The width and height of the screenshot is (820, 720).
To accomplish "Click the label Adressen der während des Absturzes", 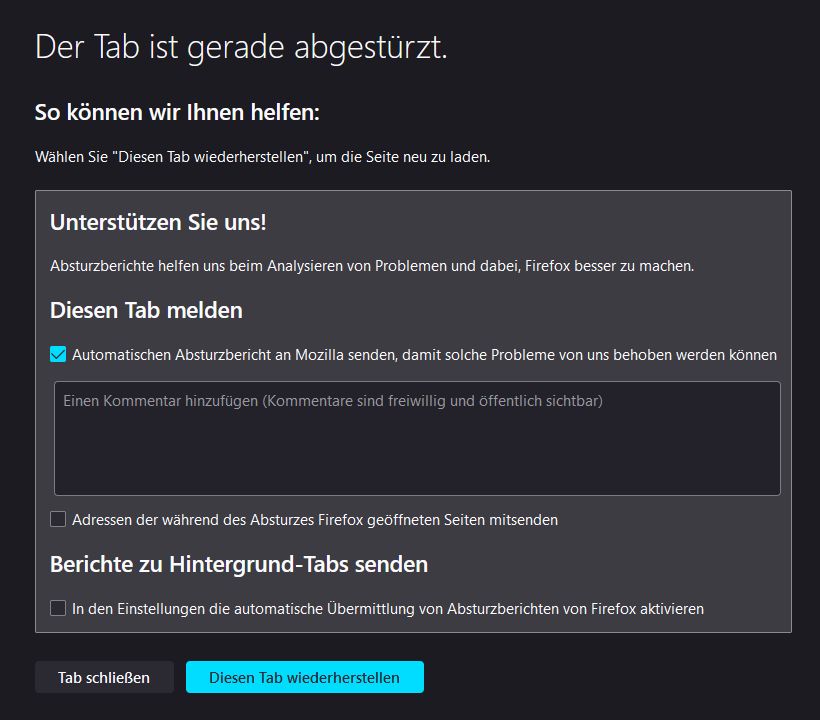I will [314, 520].
